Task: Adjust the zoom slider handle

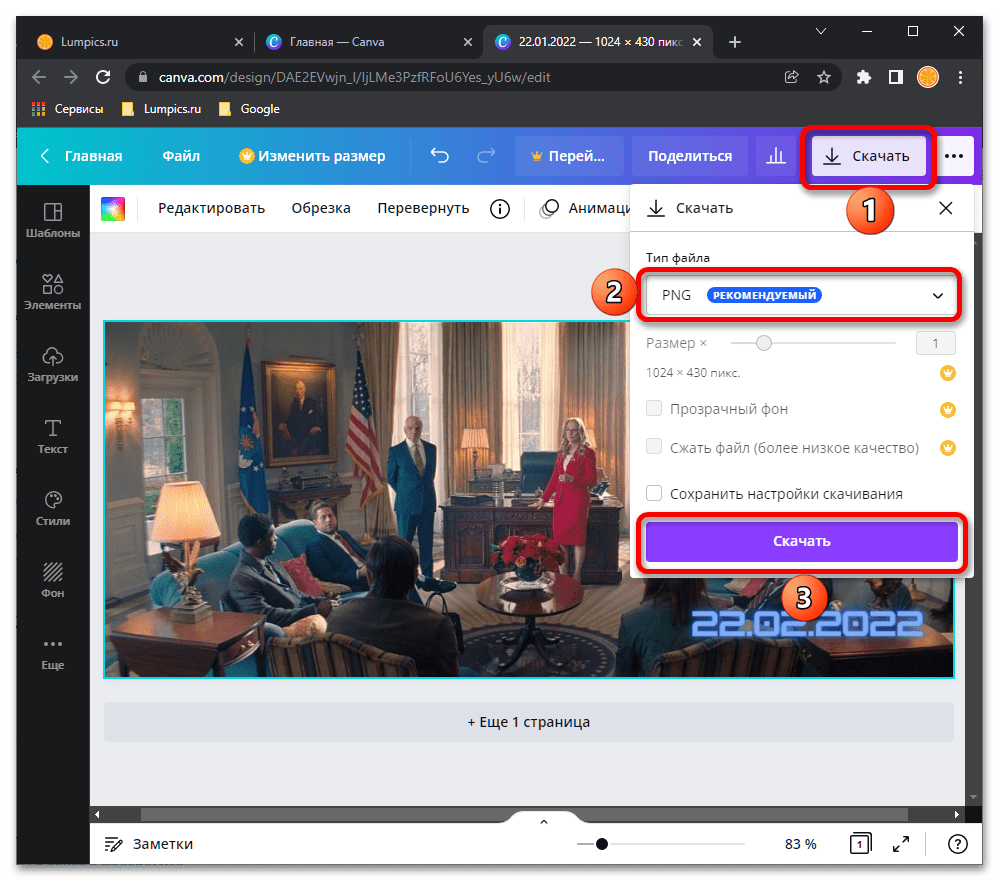Action: [601, 843]
